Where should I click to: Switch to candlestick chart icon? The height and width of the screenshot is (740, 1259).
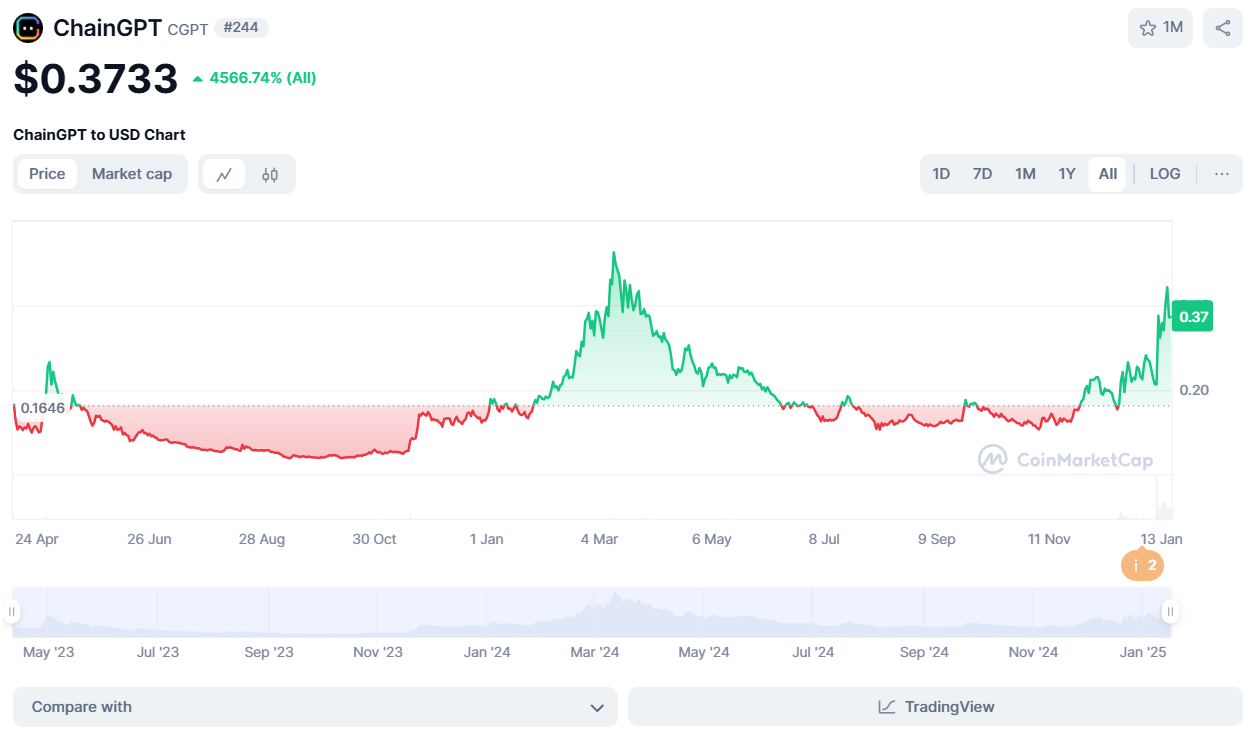(270, 174)
